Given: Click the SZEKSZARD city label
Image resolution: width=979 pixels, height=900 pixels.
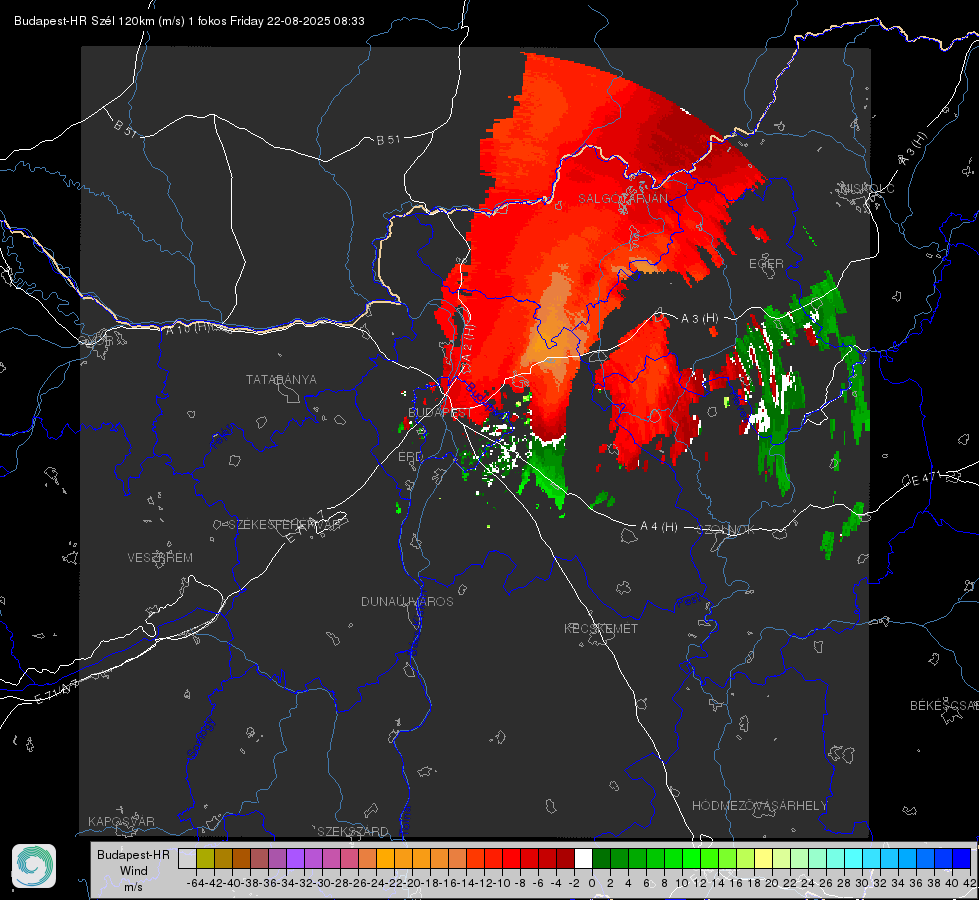Looking at the screenshot, I should 353,831.
